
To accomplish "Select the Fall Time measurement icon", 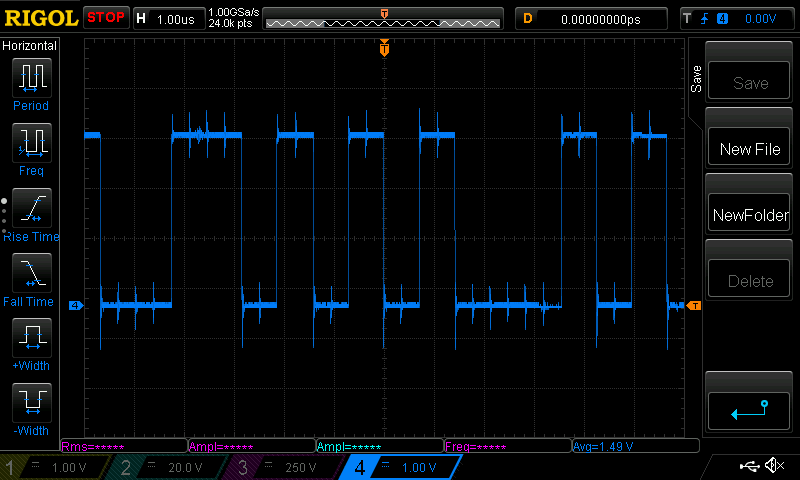I will (x=32, y=272).
